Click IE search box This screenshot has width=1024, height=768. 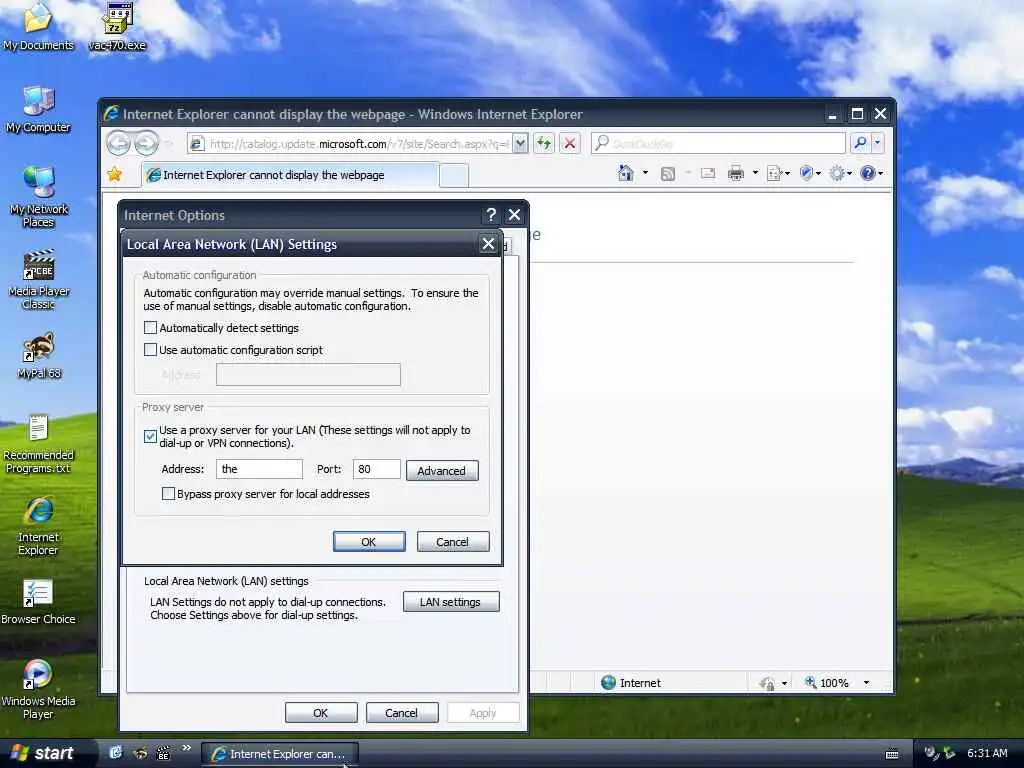click(x=718, y=143)
